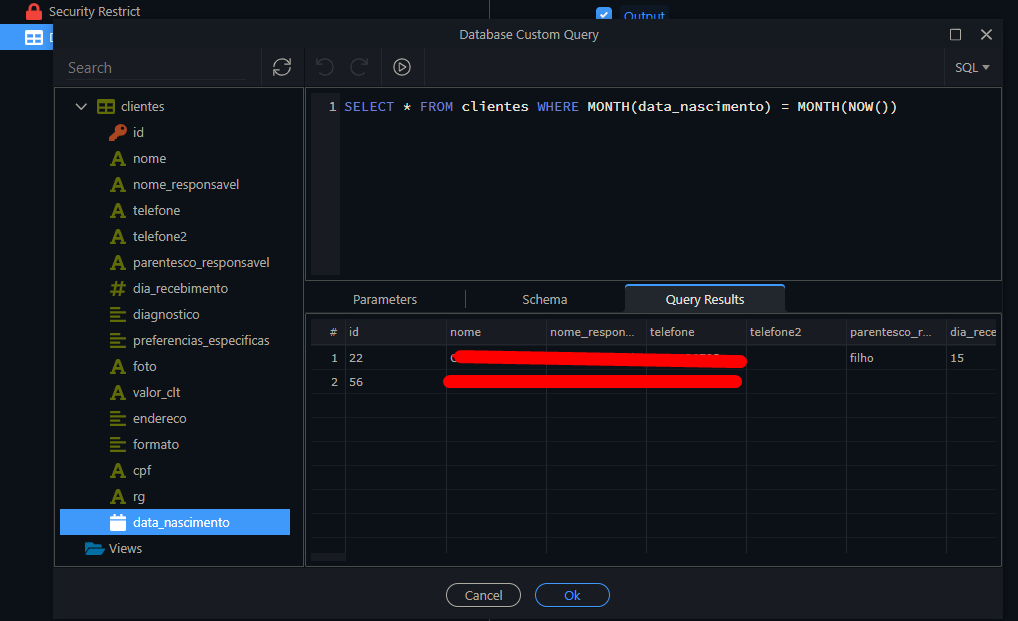The width and height of the screenshot is (1018, 621).
Task: Click the redo icon in toolbar
Action: pyautogui.click(x=359, y=67)
